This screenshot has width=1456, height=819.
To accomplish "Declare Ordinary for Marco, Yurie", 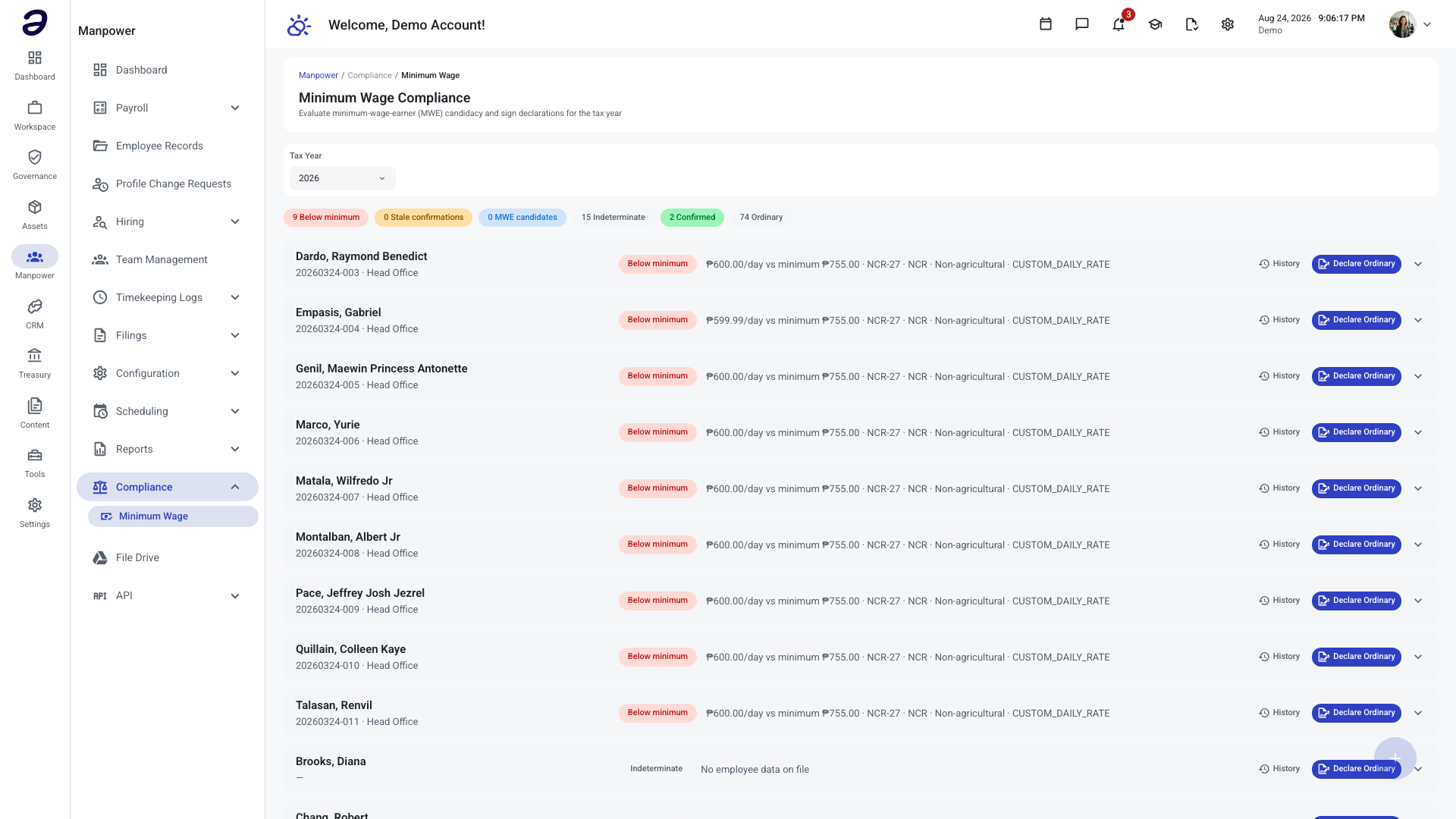I will click(x=1357, y=432).
